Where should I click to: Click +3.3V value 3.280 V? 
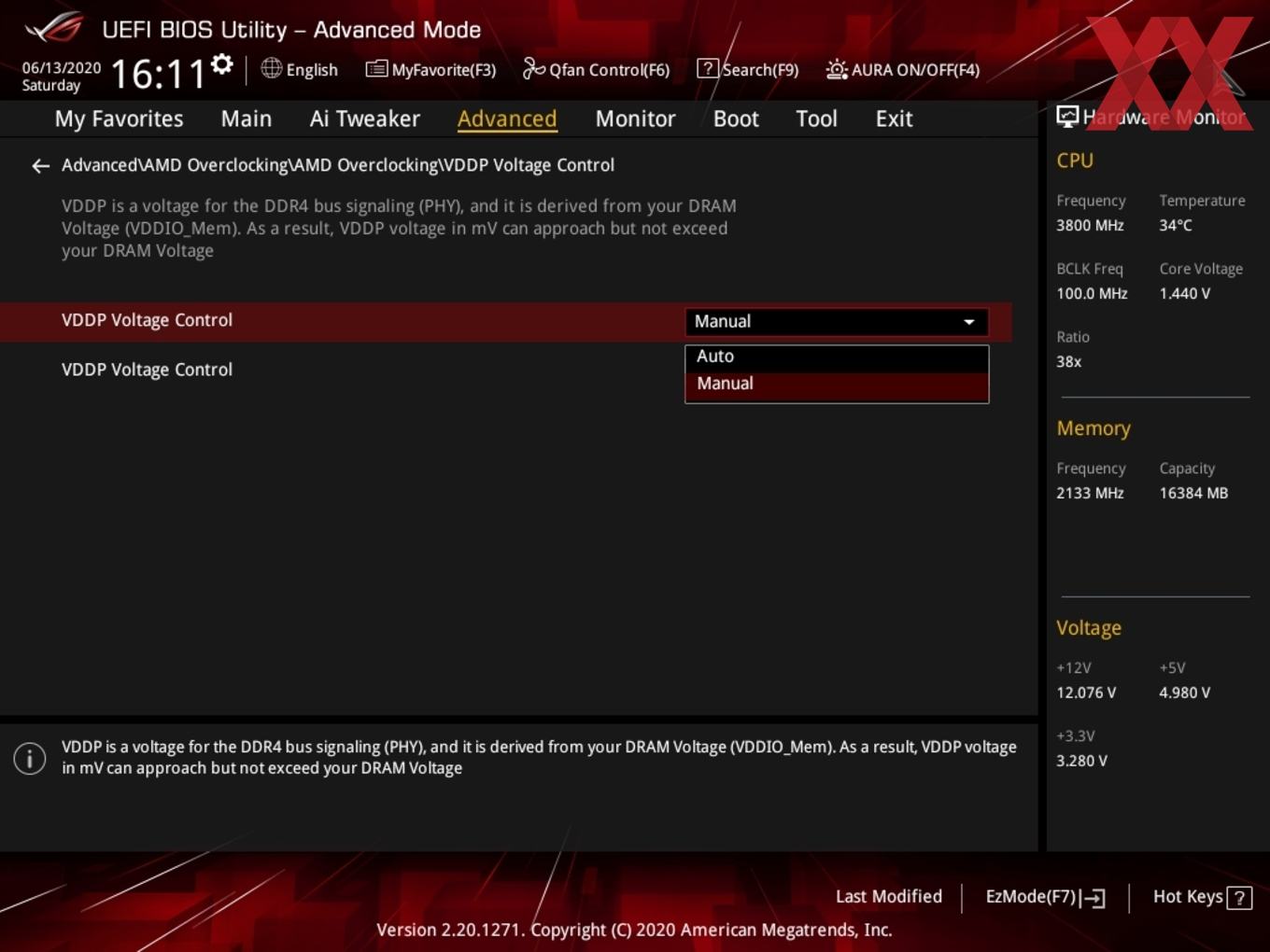click(1081, 762)
